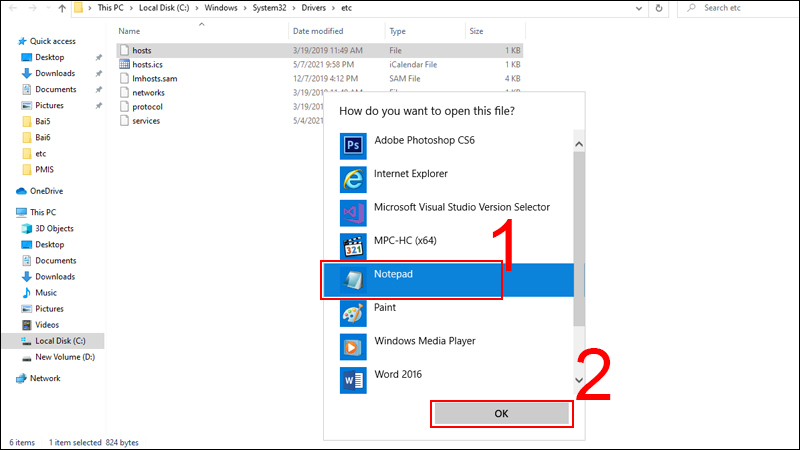
Task: Click the lmhosts.sam file name
Action: 155,79
